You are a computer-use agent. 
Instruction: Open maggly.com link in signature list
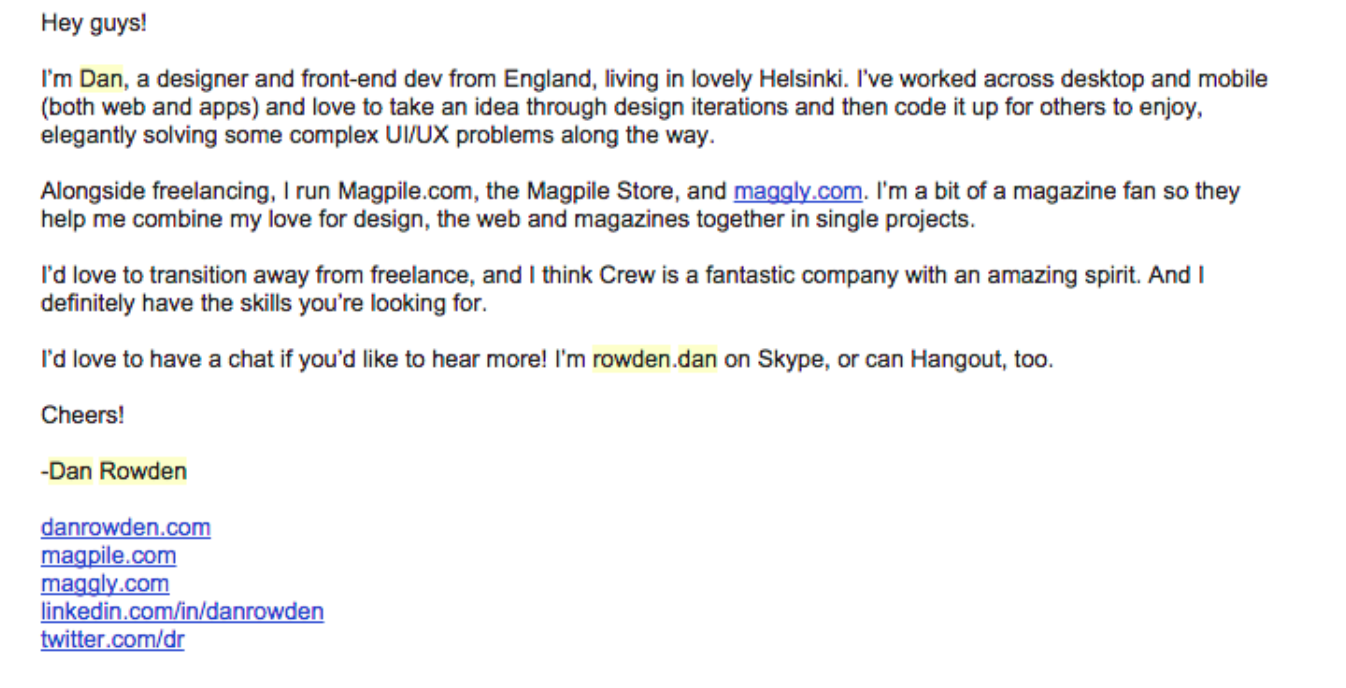105,583
